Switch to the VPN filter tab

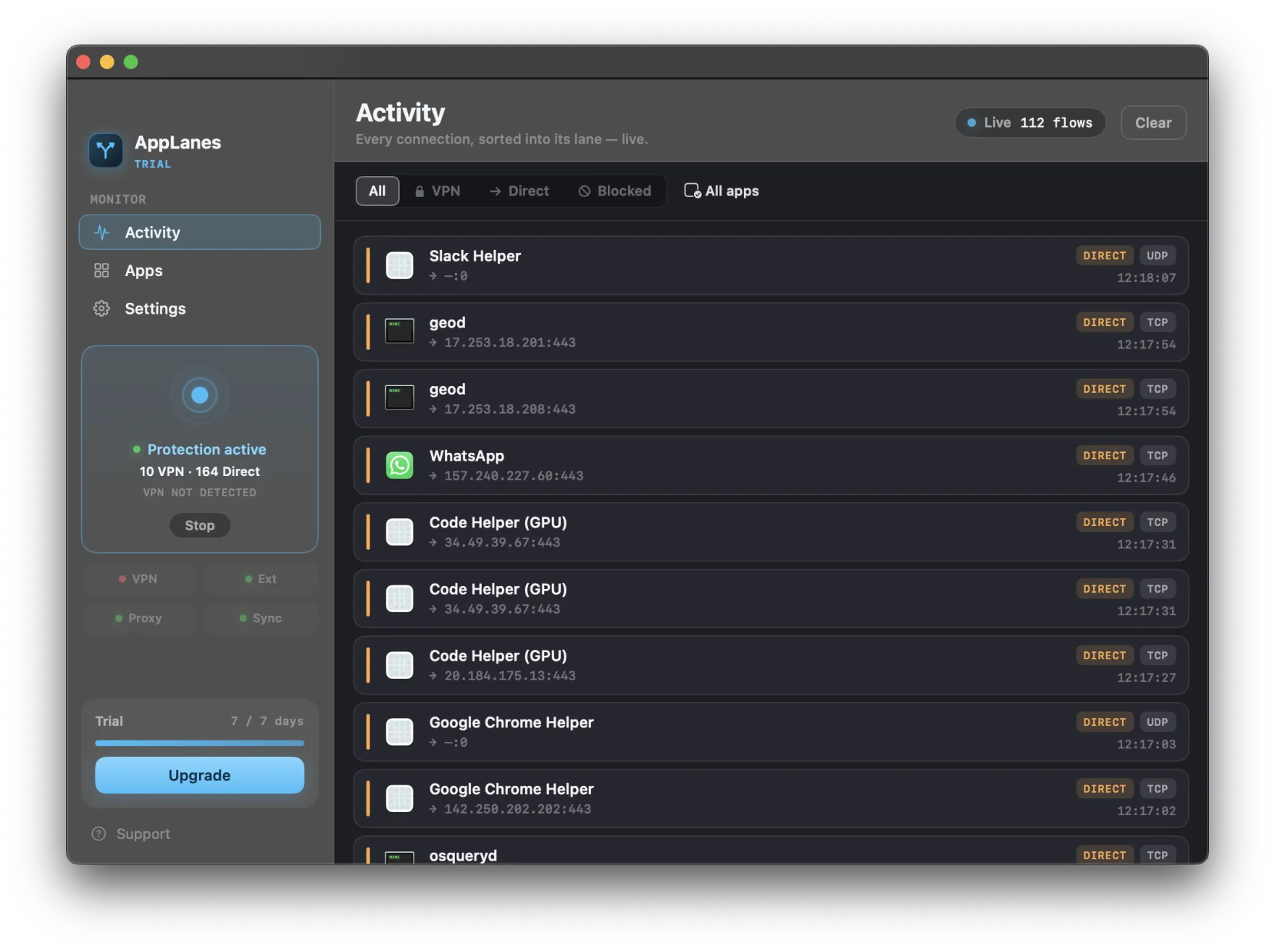(438, 191)
